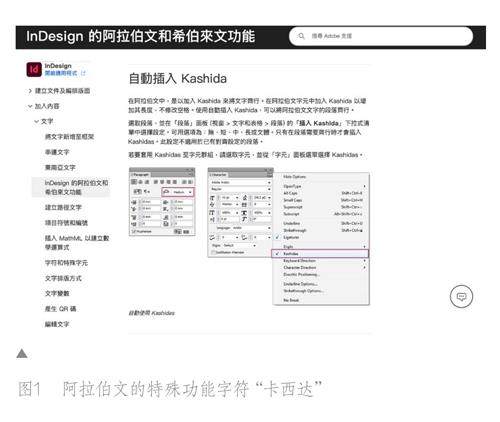Open 產生 QR 碼 sidebar page
The image size is (500, 422).
coord(60,309)
